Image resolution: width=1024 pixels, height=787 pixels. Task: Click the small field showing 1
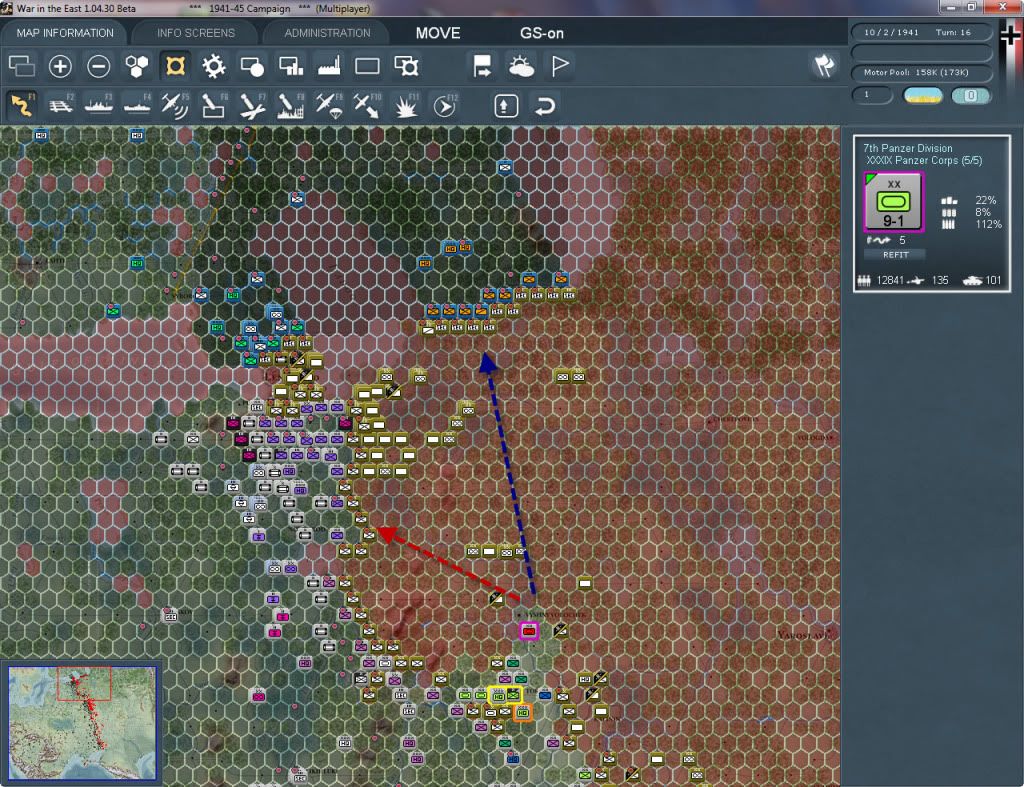tap(872, 95)
